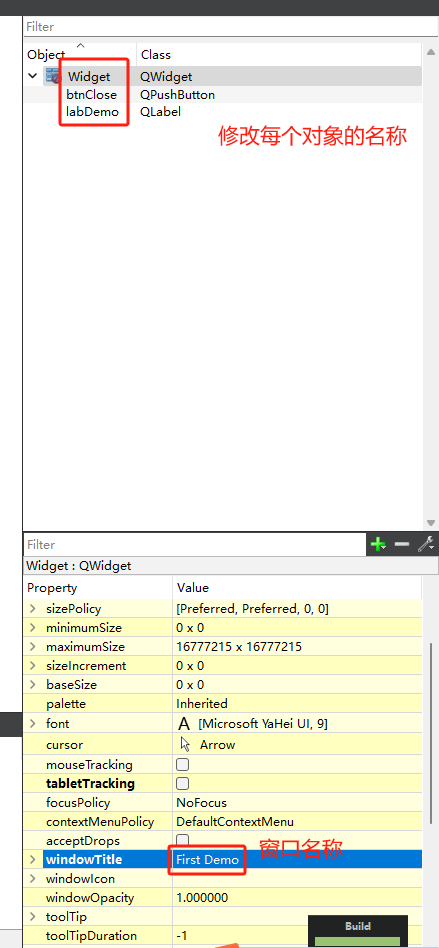Toggle the tabletTracking checkbox
This screenshot has height=948, width=439.
click(x=182, y=784)
